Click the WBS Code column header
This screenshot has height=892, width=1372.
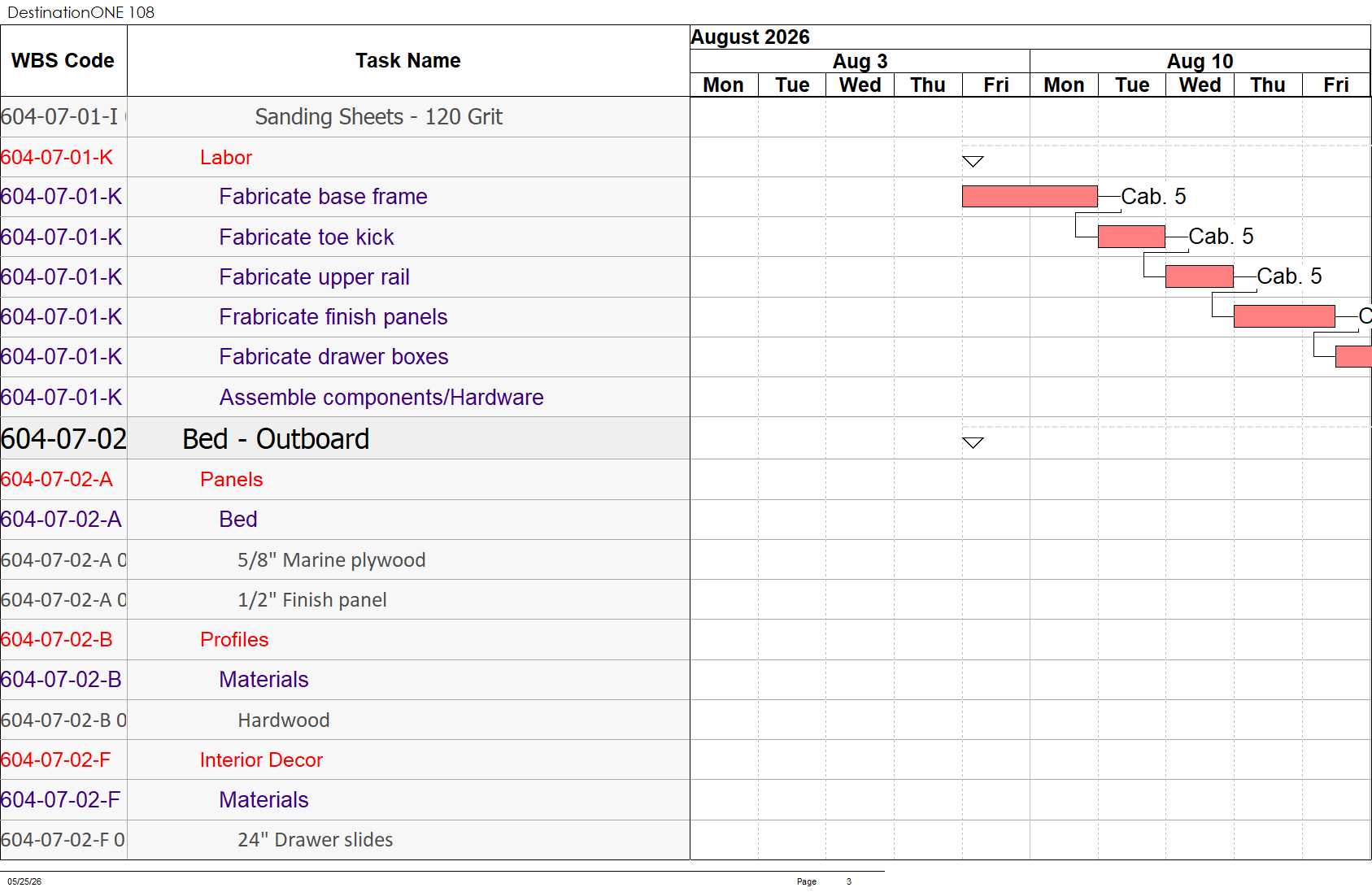[x=63, y=61]
